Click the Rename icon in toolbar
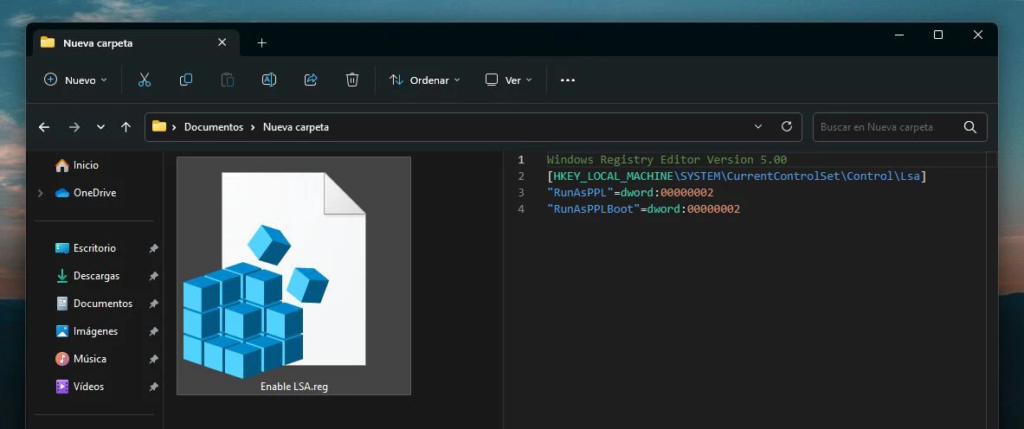Image resolution: width=1024 pixels, height=429 pixels. pyautogui.click(x=269, y=80)
